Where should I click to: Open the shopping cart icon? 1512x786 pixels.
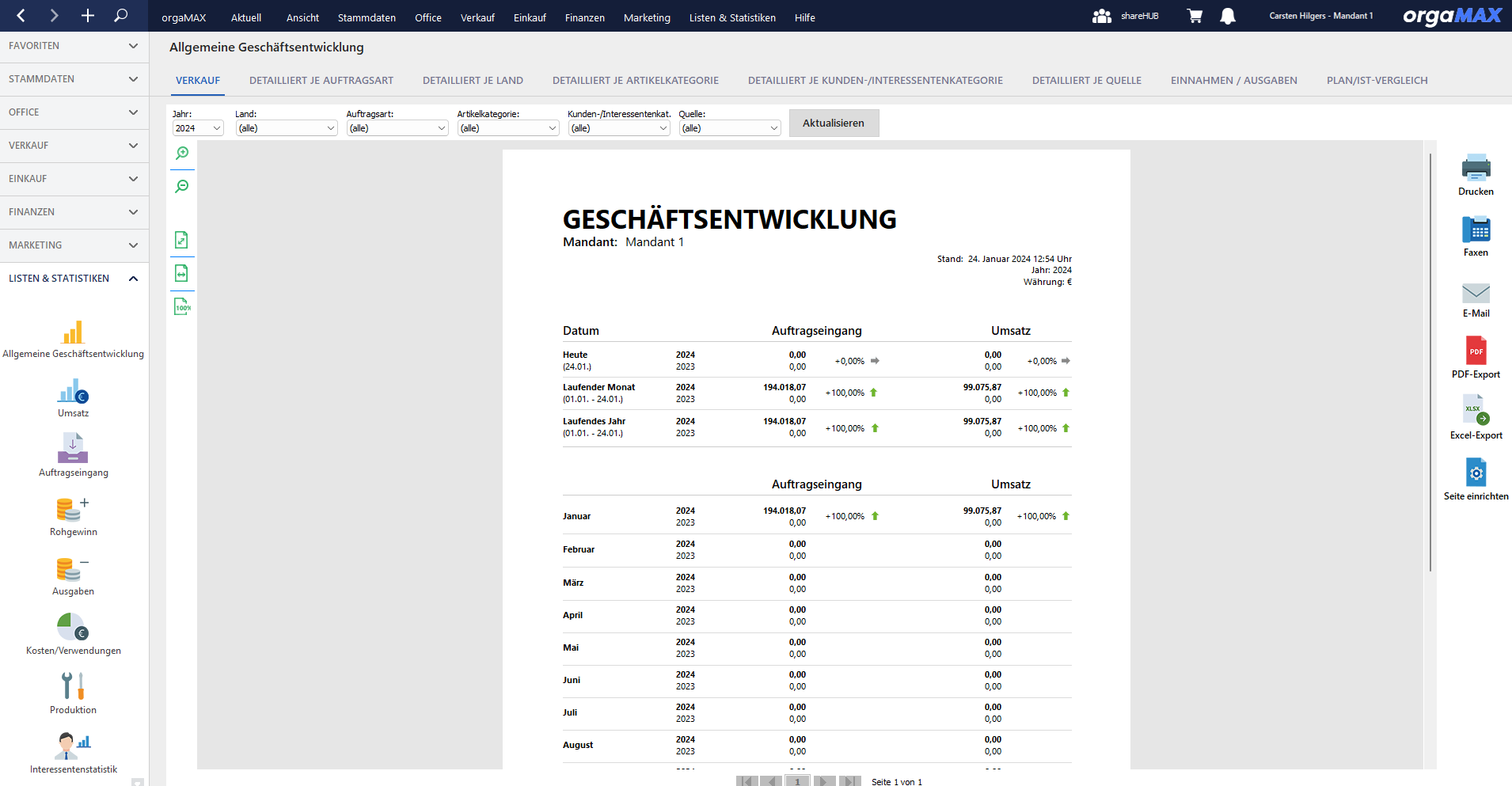pyautogui.click(x=1195, y=17)
